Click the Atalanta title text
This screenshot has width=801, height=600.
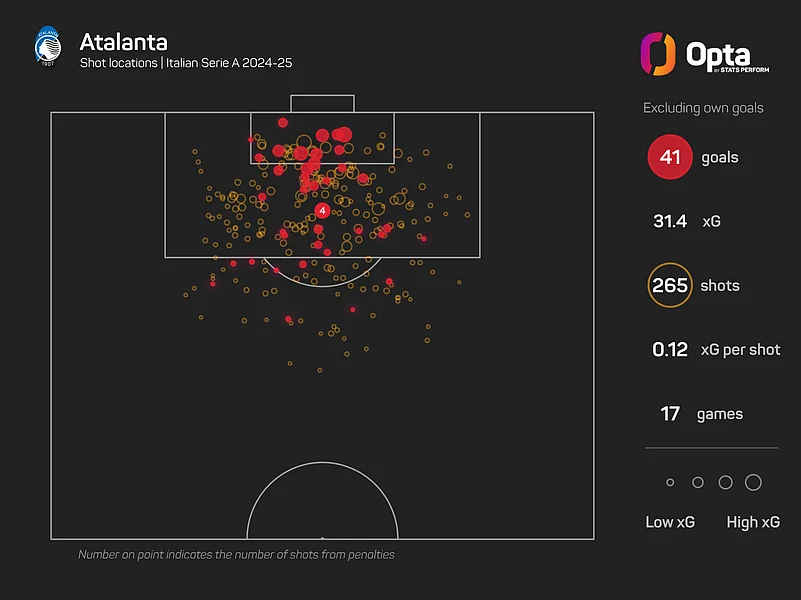click(x=124, y=43)
